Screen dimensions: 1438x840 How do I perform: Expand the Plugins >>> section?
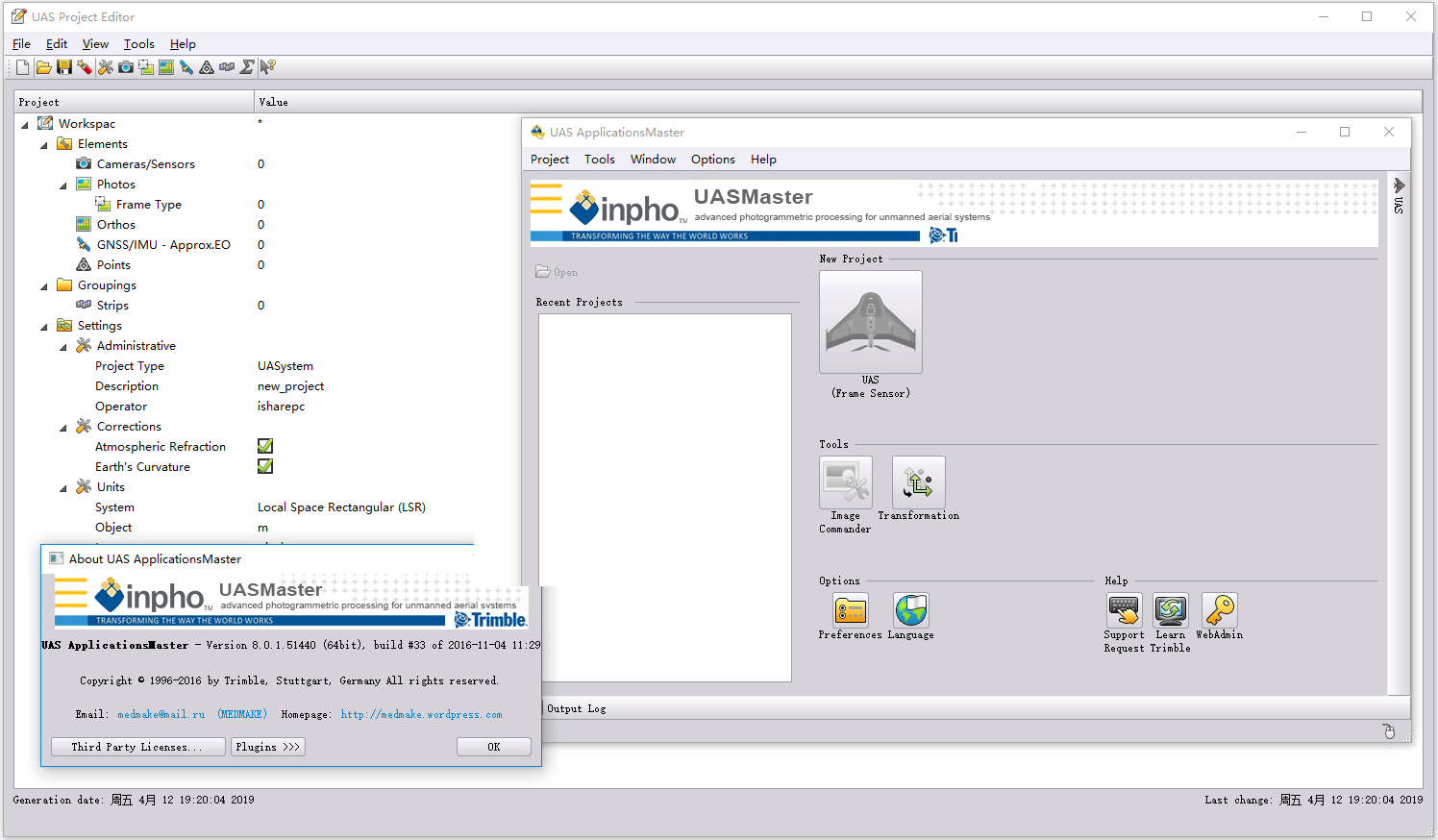[268, 747]
